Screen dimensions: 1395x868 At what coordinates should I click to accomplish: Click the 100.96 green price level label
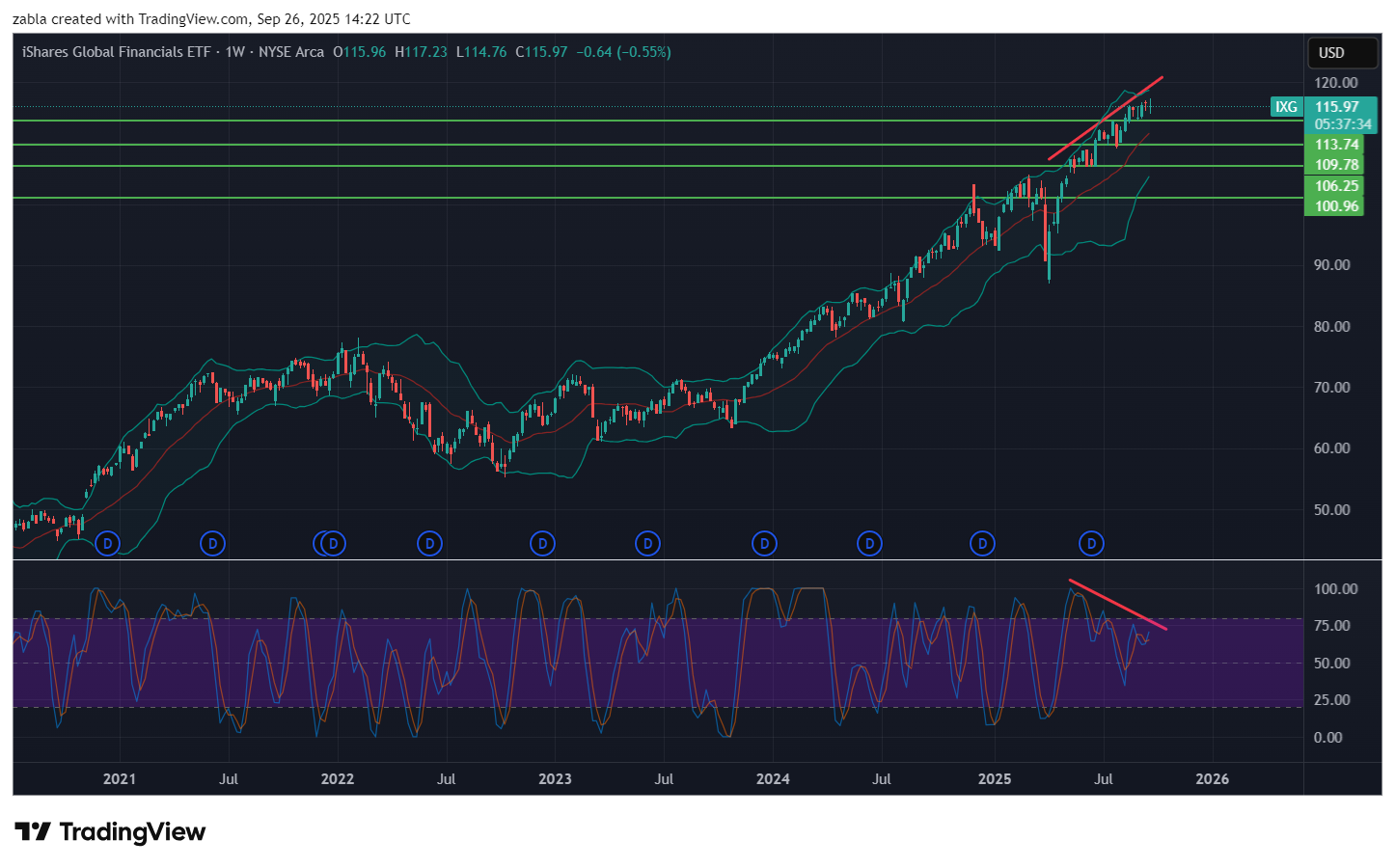(1336, 206)
